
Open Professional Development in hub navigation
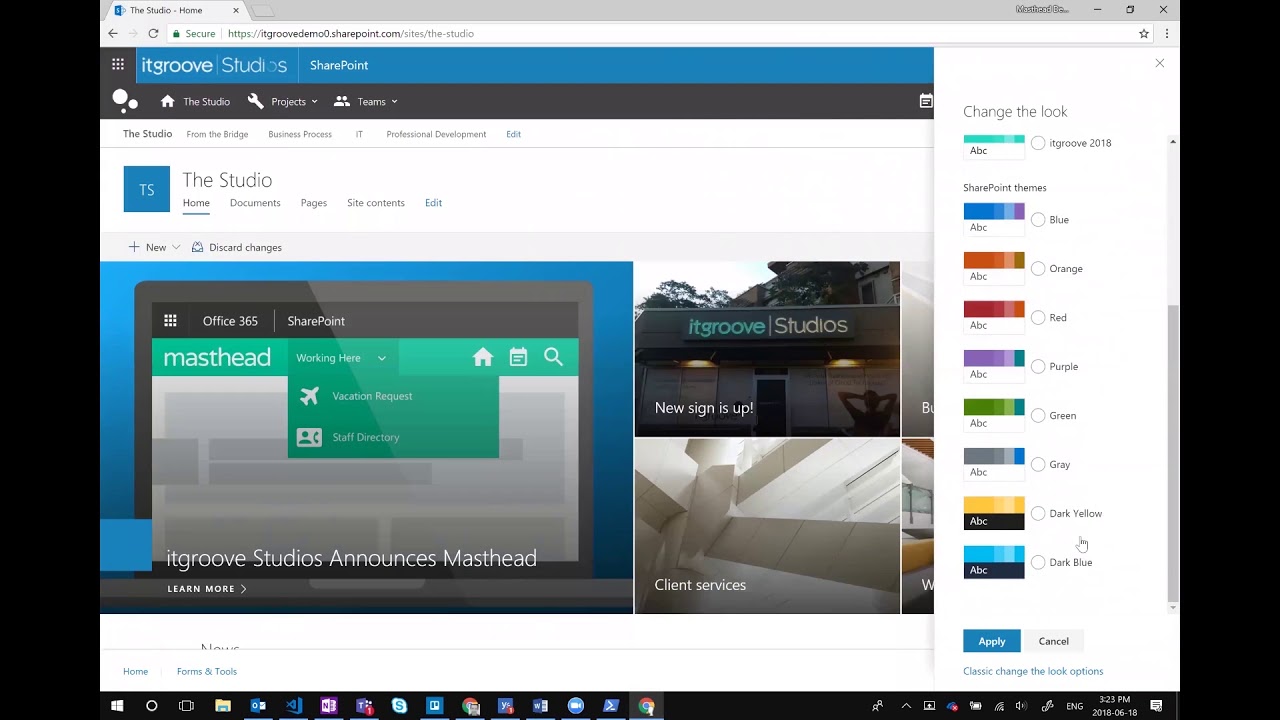[436, 134]
